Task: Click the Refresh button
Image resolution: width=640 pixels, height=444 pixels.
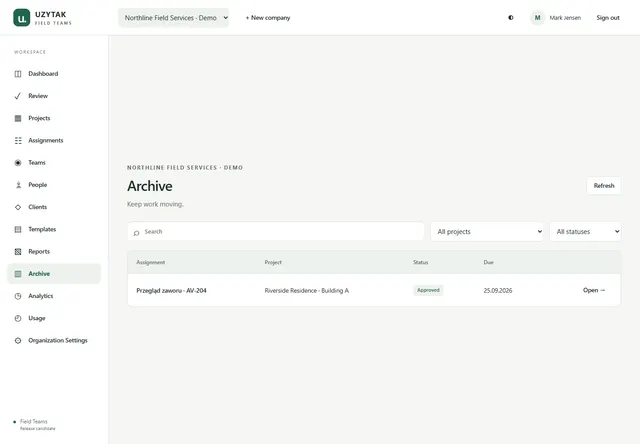Action: 604,186
